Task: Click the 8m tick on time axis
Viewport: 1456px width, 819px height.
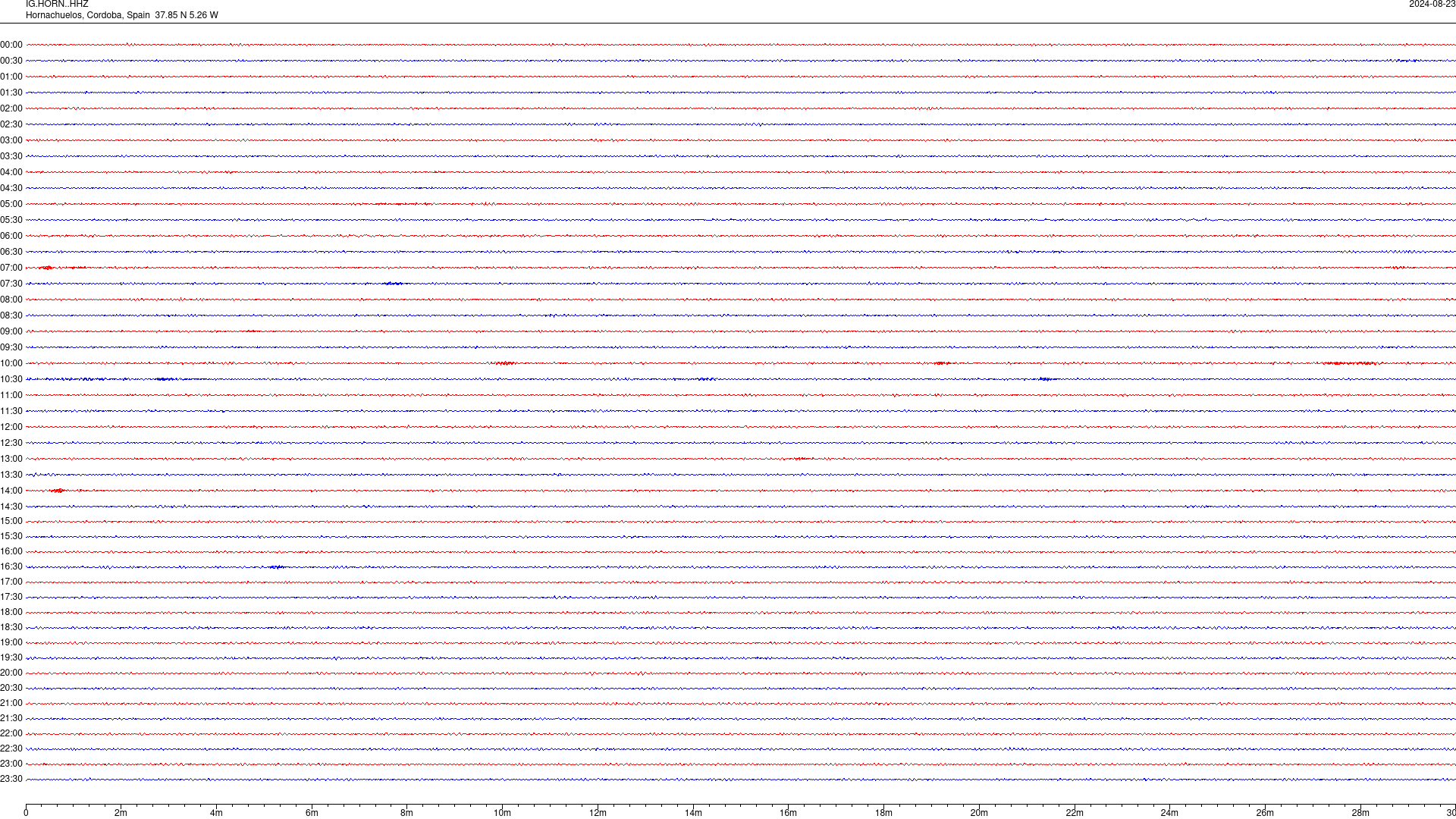Action: [x=407, y=813]
